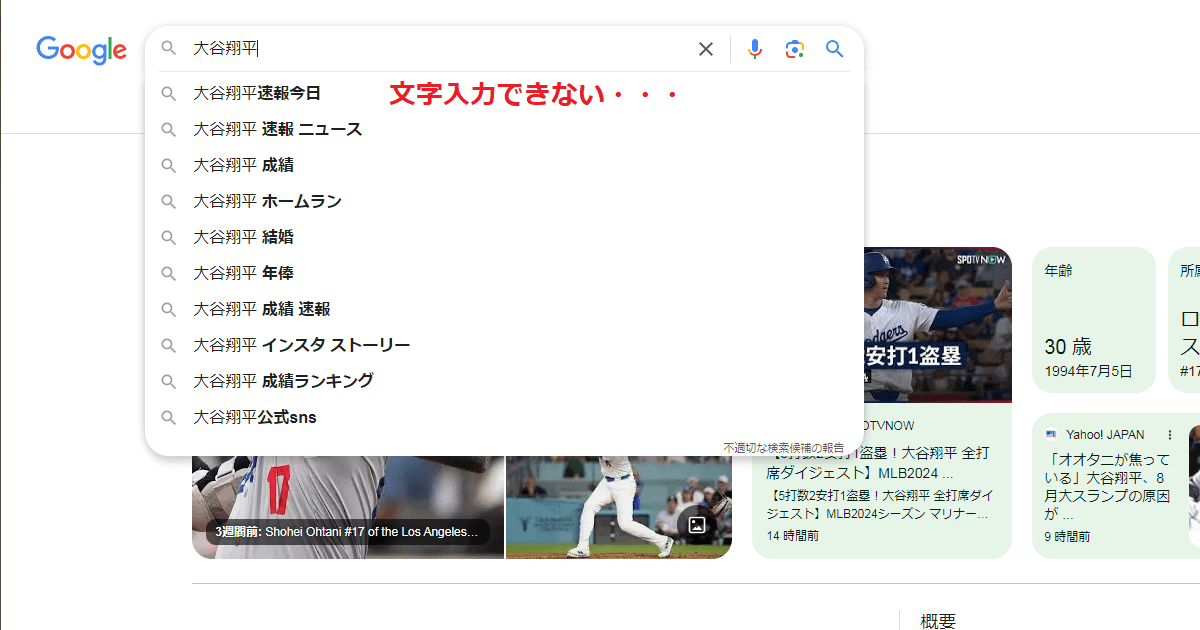Clear search text with the X icon
Image resolution: width=1200 pixels, height=630 pixels.
(705, 48)
